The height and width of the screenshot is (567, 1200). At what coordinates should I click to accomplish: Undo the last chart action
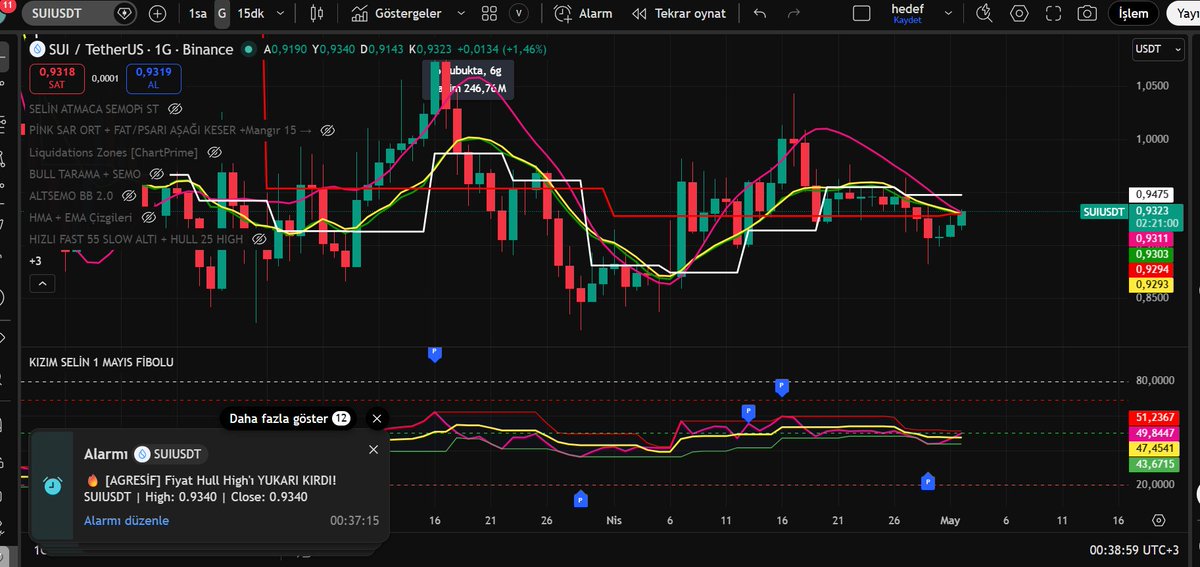[760, 14]
